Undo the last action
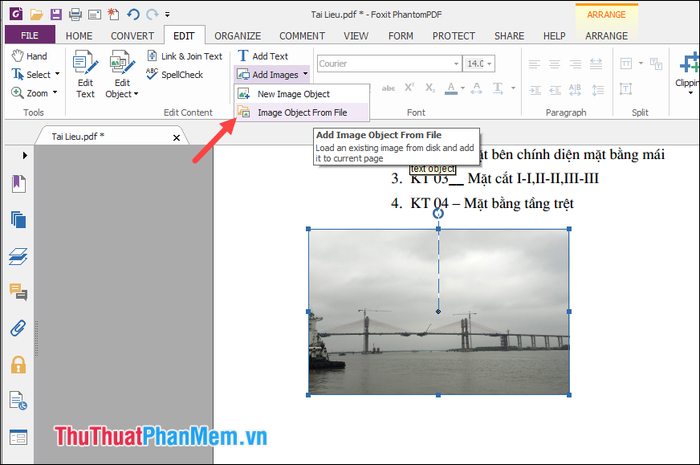Image resolution: width=700 pixels, height=465 pixels. (133, 15)
